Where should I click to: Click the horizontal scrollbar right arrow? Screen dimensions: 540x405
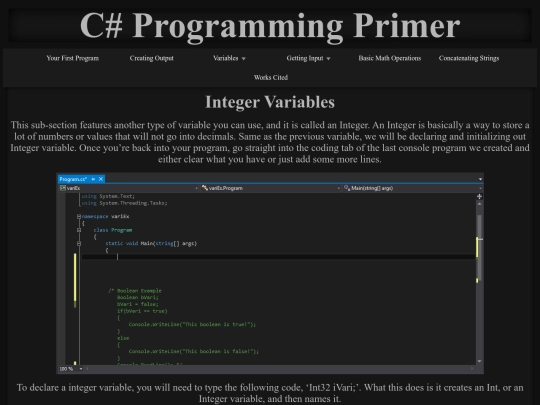click(x=472, y=369)
